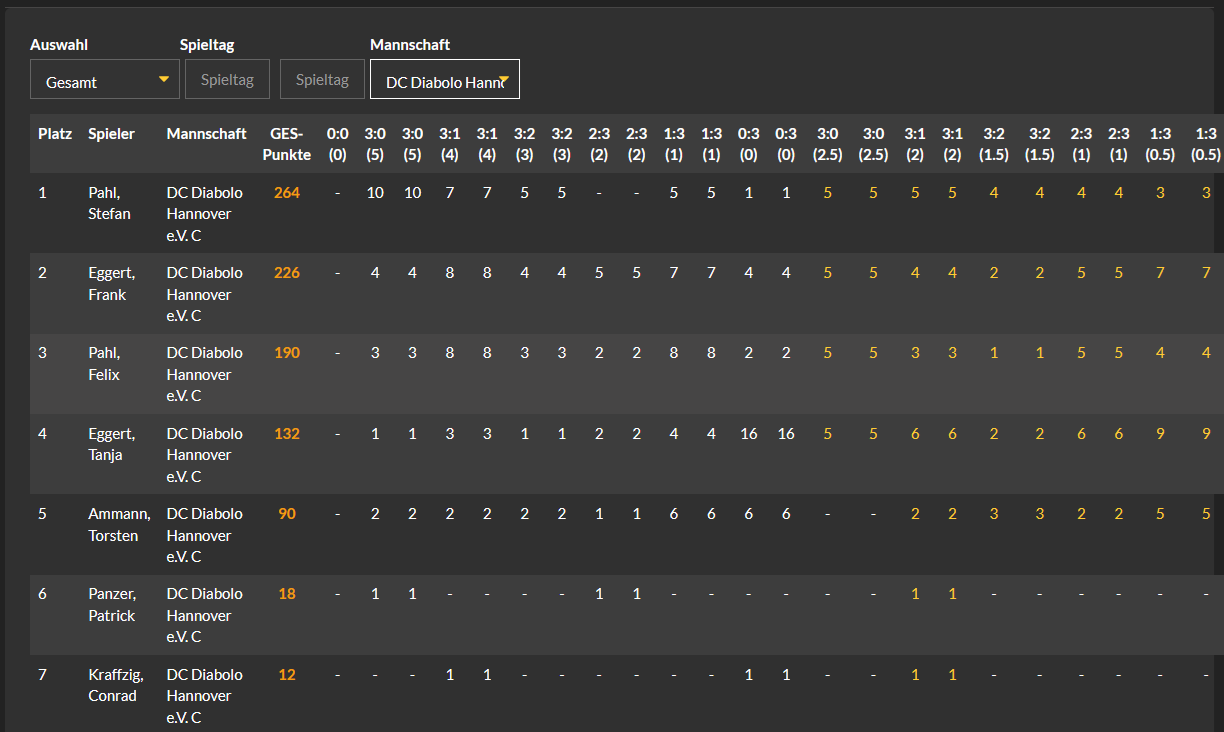This screenshot has height=732, width=1224.
Task: Click Platz number 7
Action: pos(42,674)
